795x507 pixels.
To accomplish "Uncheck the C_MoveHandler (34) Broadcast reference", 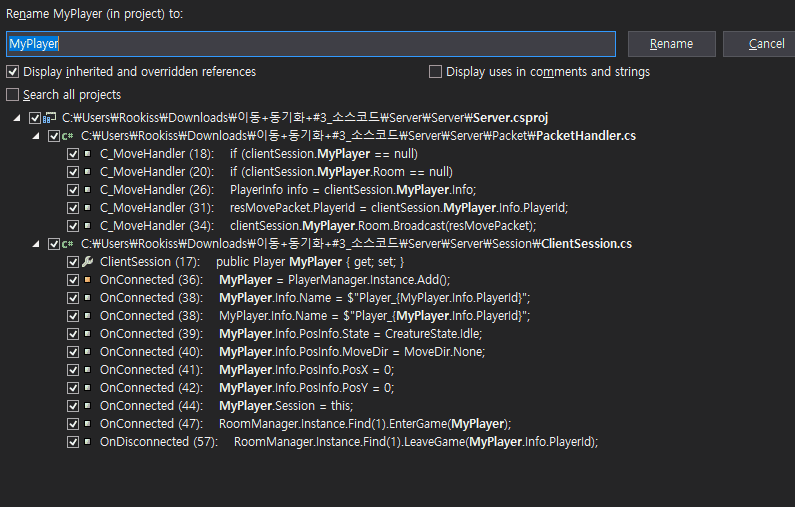I will click(73, 226).
